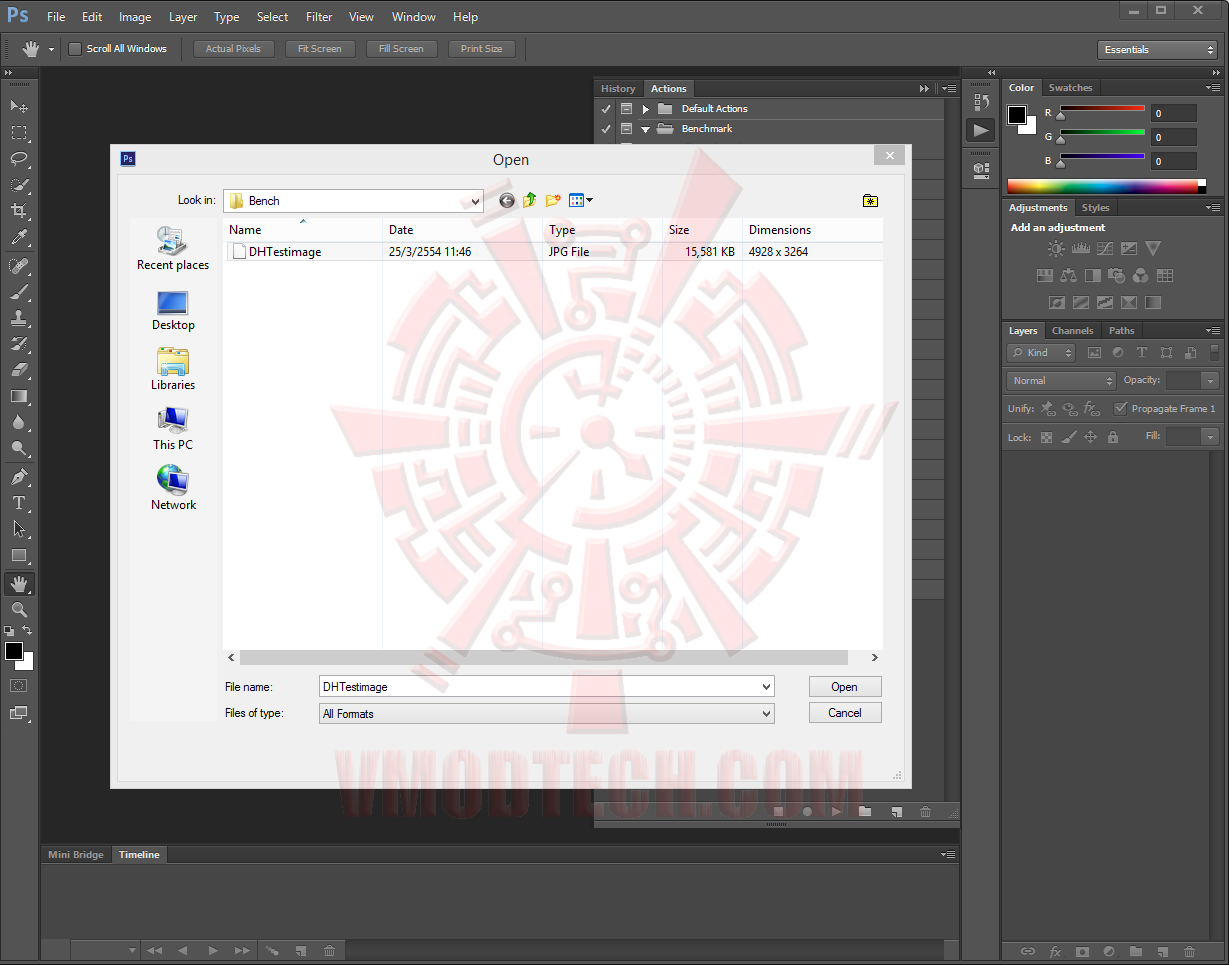Viewport: 1229px width, 965px height.
Task: Select the Spot Healing Brush tool
Action: 19,266
